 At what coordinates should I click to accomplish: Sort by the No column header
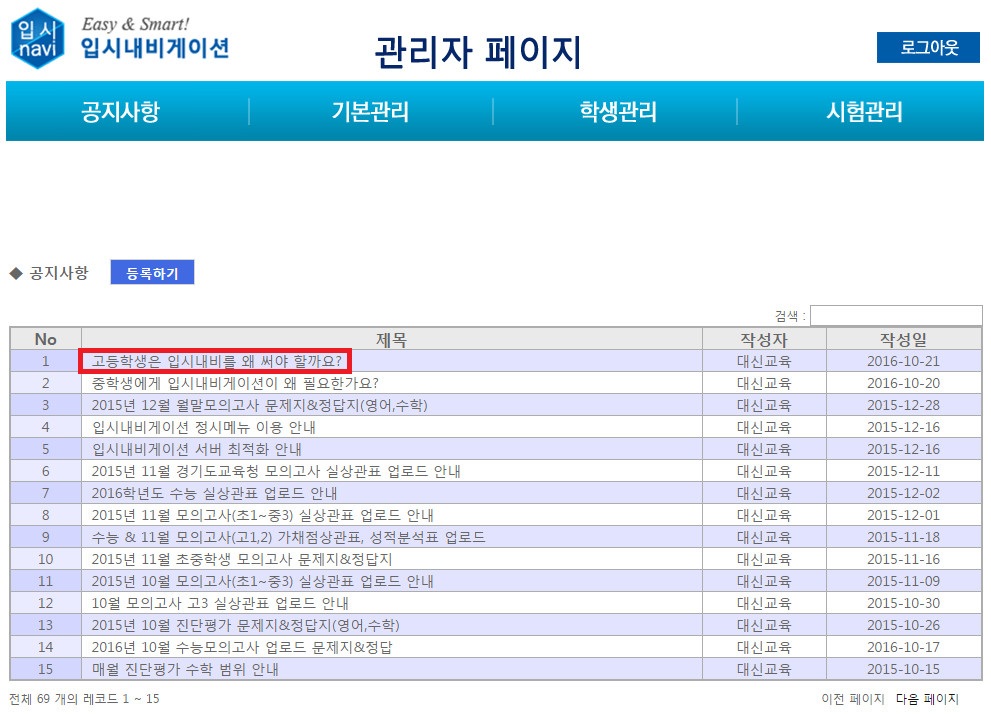coord(46,339)
